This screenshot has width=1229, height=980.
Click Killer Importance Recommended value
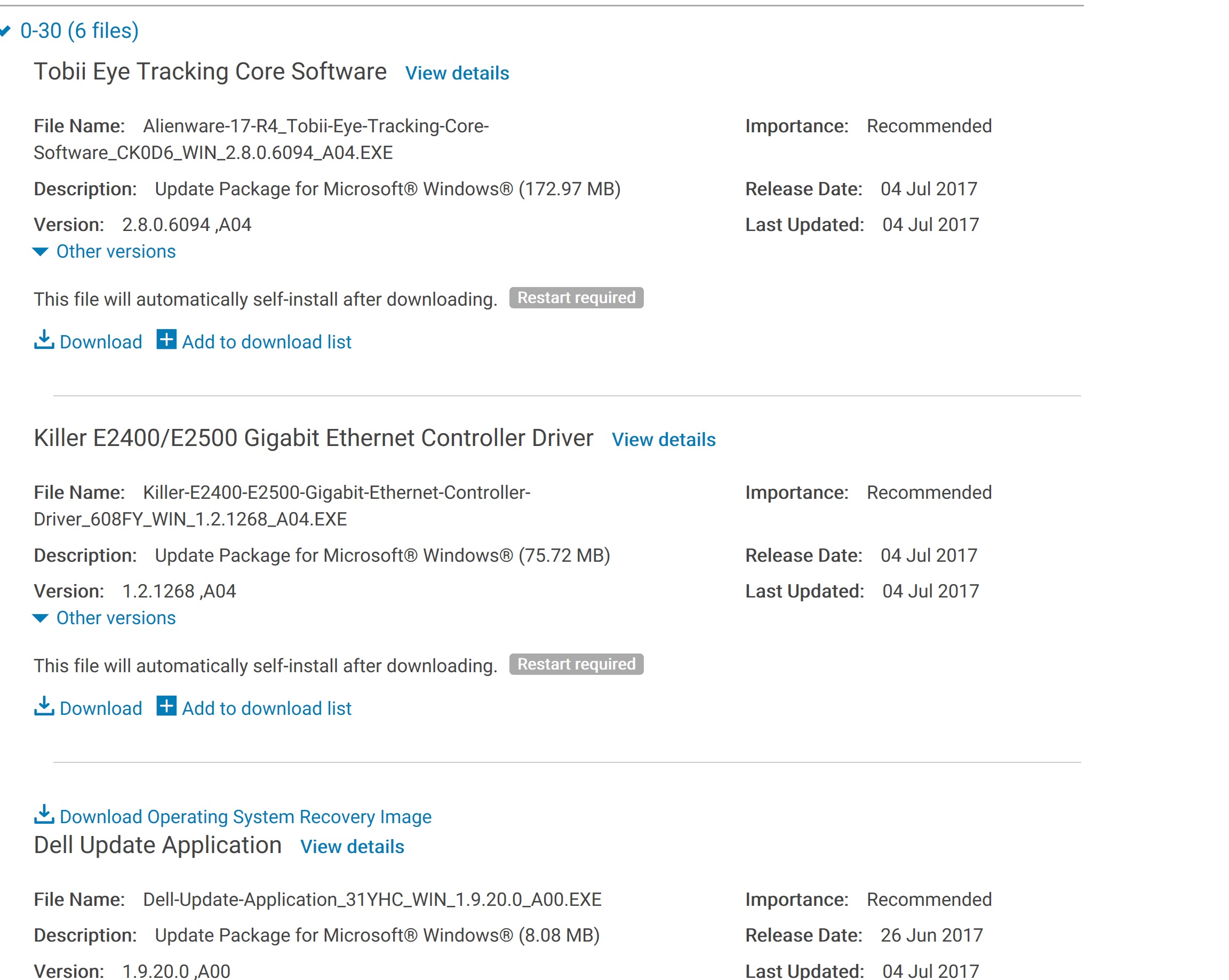(929, 492)
